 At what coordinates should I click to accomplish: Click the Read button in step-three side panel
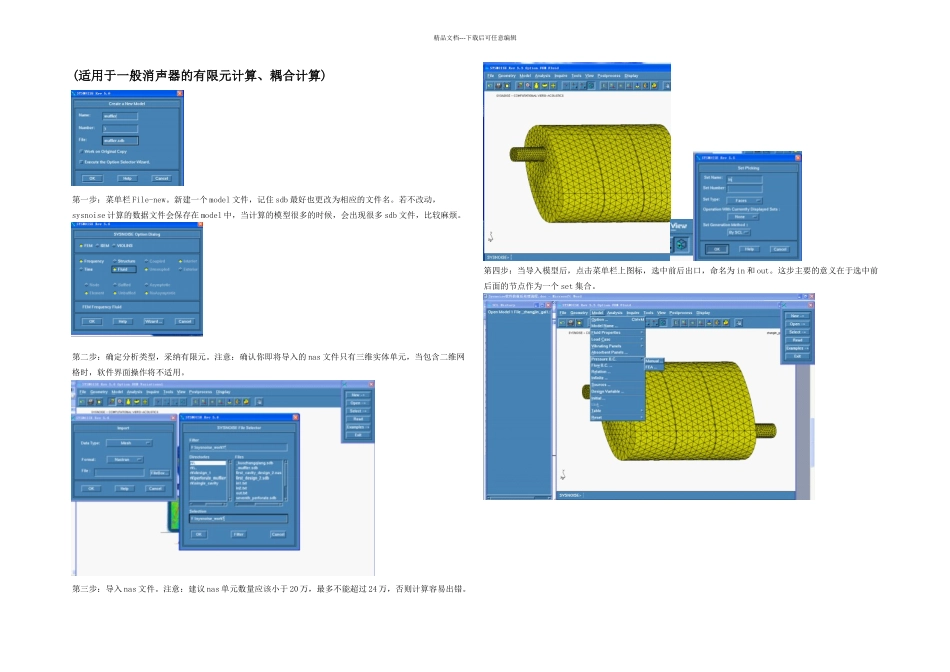(x=358, y=419)
